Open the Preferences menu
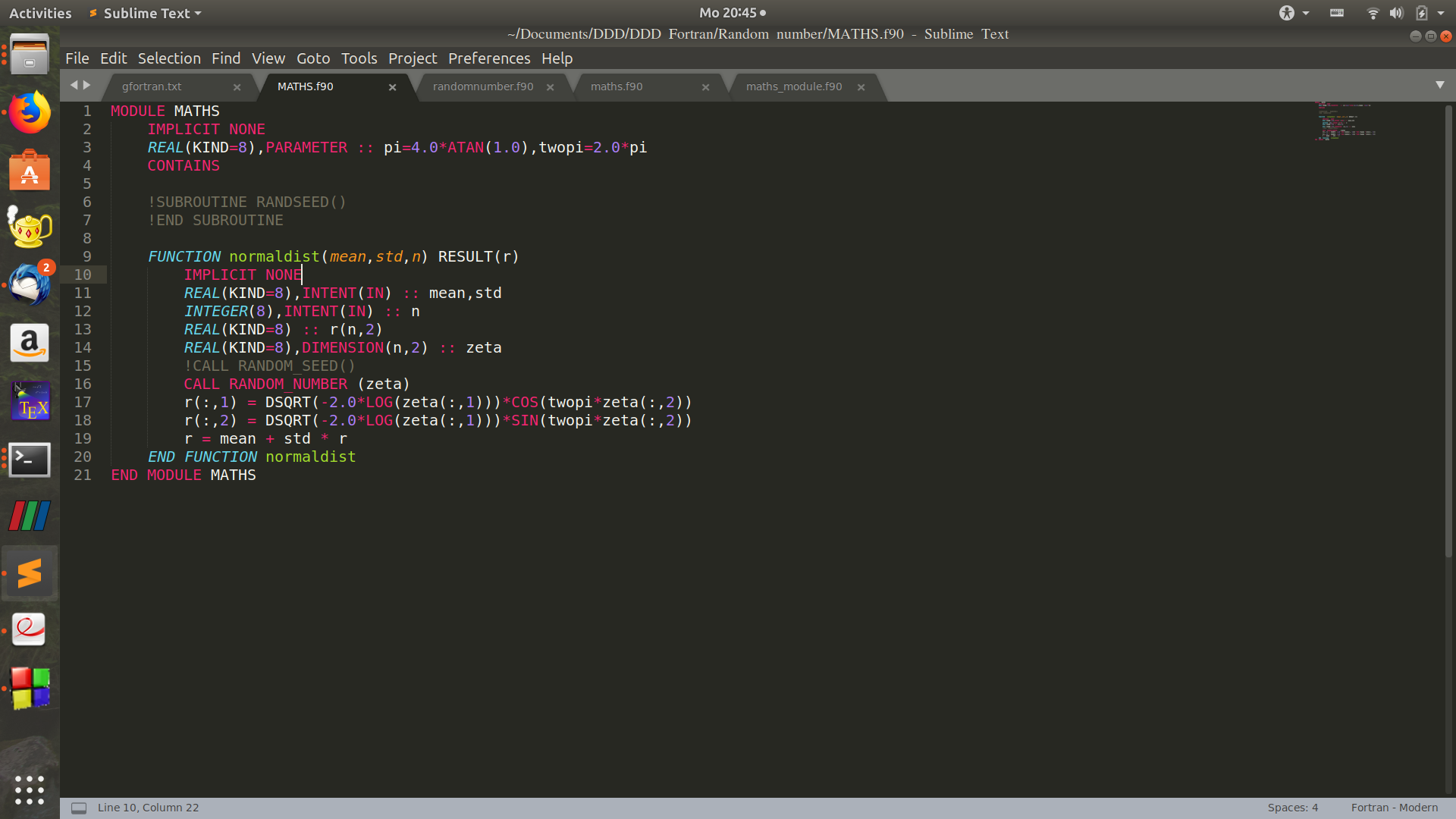Screen dimensions: 1456x819 pyautogui.click(x=489, y=58)
